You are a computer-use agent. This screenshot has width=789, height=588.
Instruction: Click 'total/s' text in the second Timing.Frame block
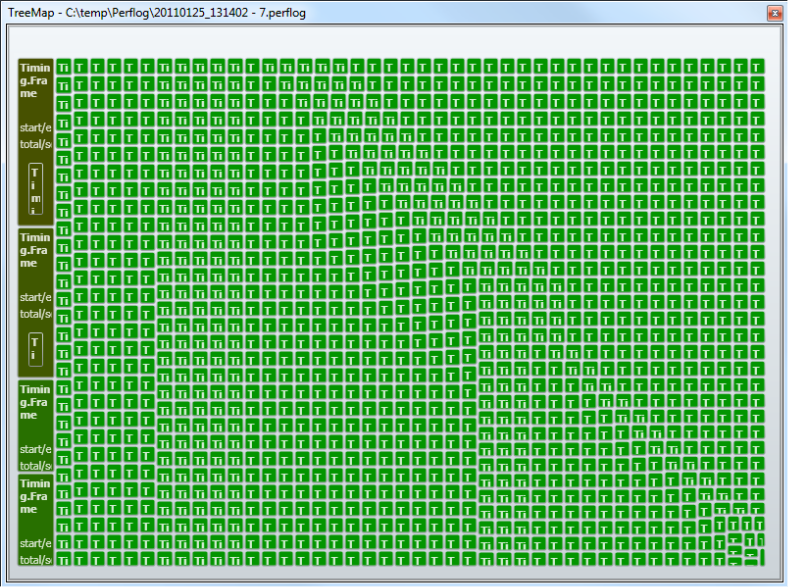(x=35, y=314)
